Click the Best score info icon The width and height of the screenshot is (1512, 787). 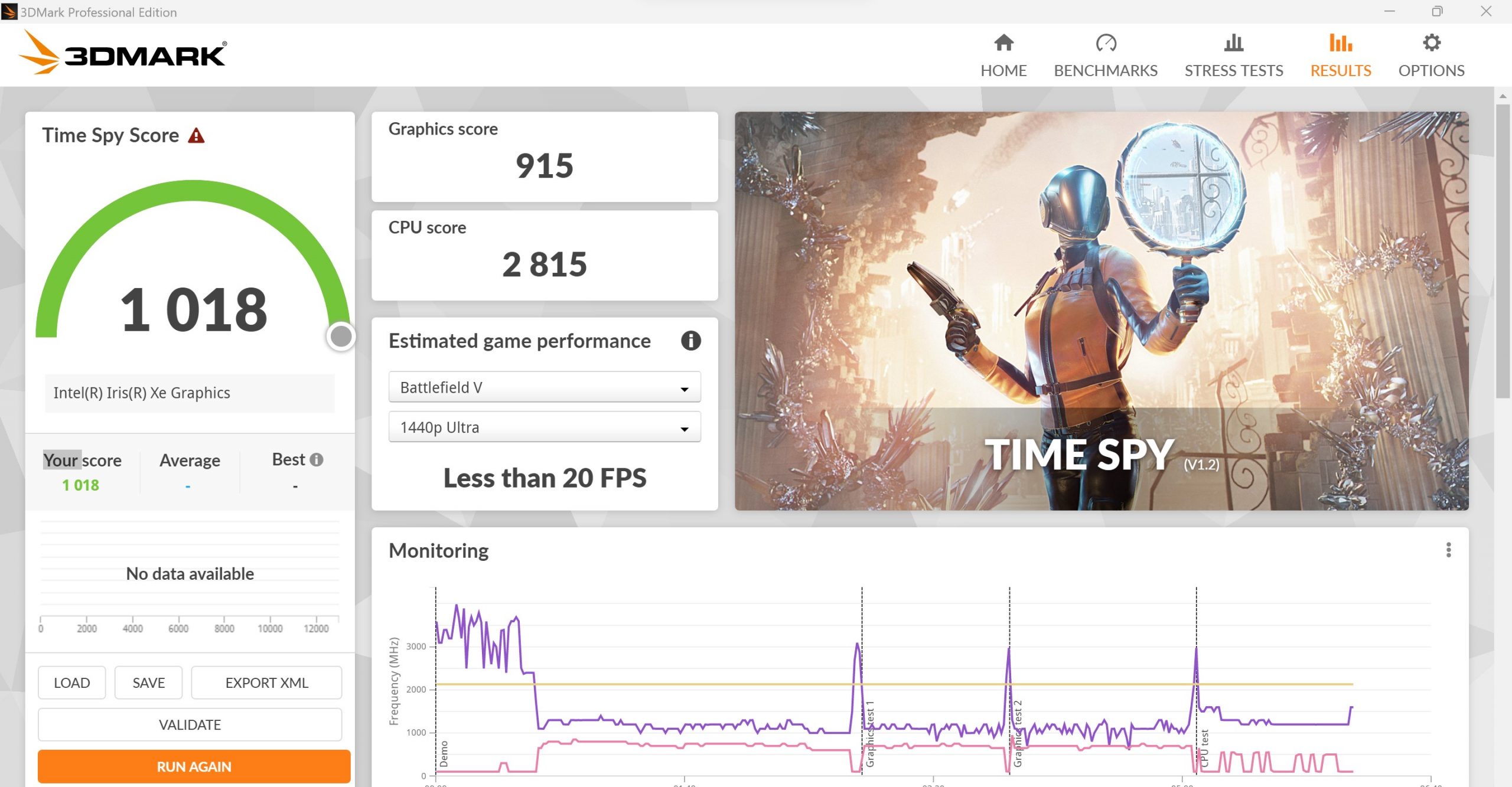coord(317,459)
